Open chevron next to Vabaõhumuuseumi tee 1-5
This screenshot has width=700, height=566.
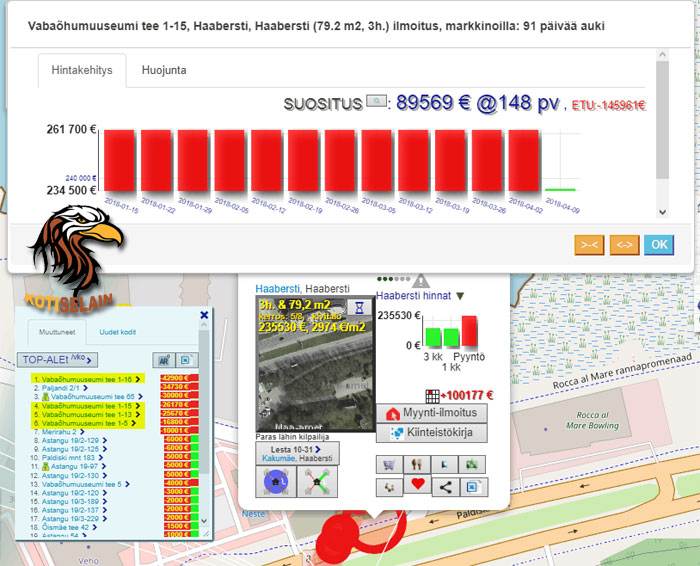[133, 423]
